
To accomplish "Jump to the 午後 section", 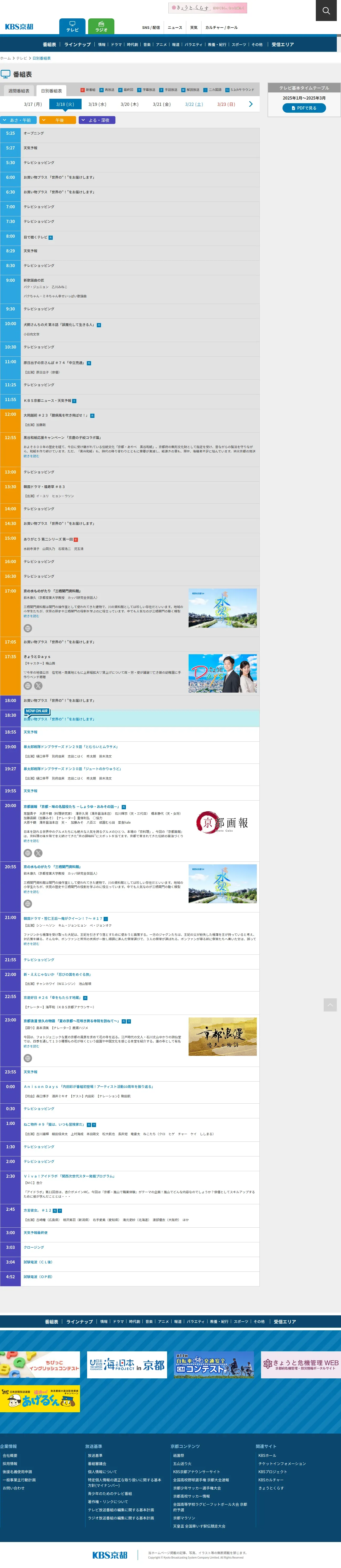I will (x=58, y=120).
